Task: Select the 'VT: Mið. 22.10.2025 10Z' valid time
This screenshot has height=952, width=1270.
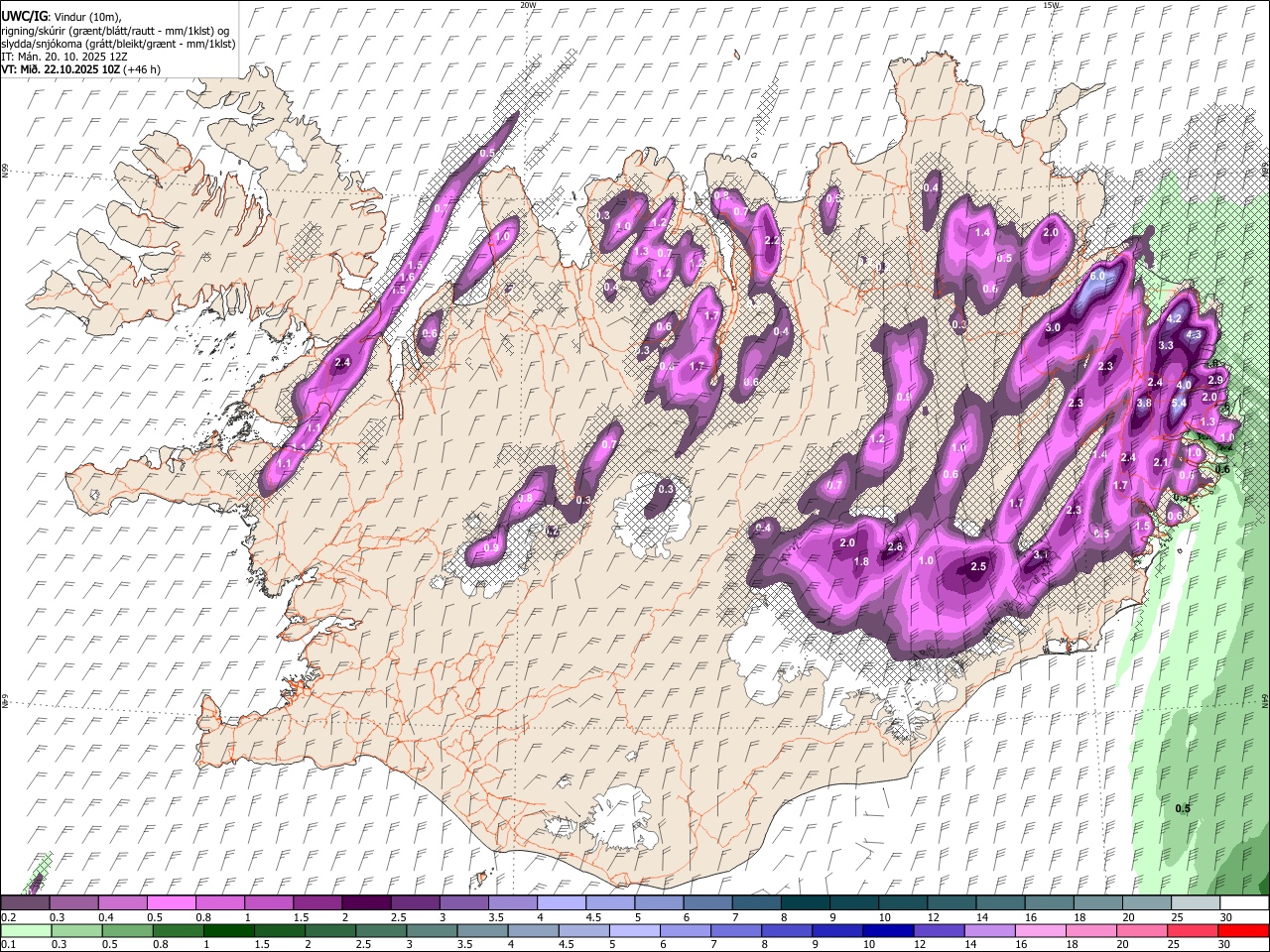Action: (62, 69)
